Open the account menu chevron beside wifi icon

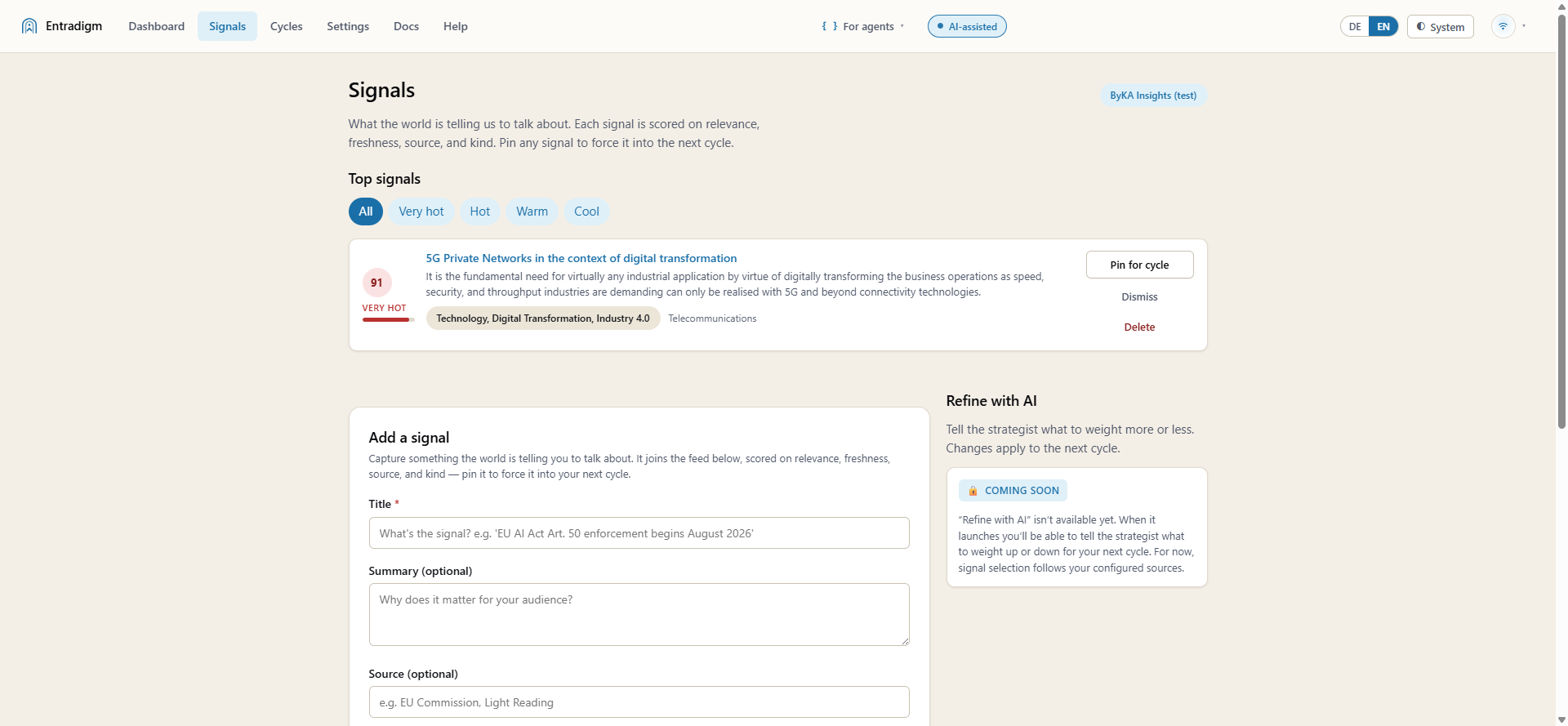tap(1524, 26)
